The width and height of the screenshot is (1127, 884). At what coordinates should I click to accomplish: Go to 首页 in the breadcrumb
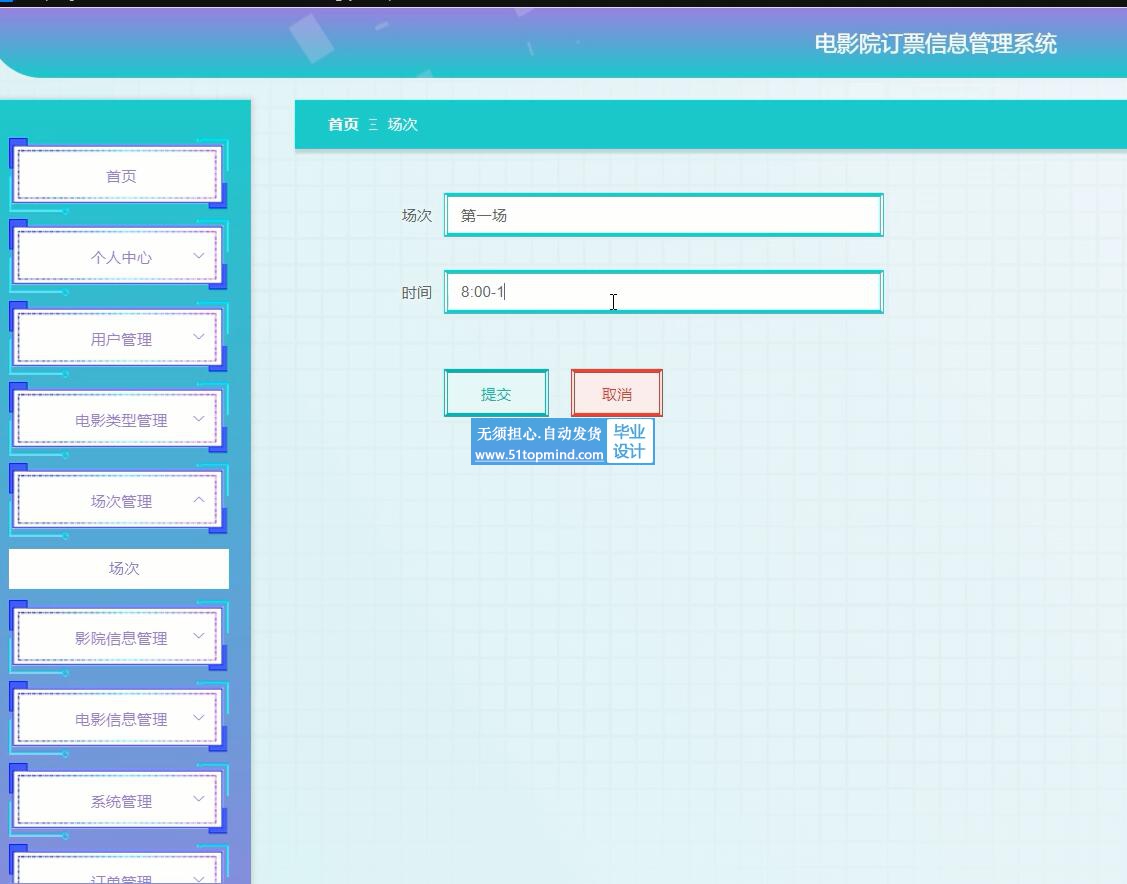coord(343,124)
